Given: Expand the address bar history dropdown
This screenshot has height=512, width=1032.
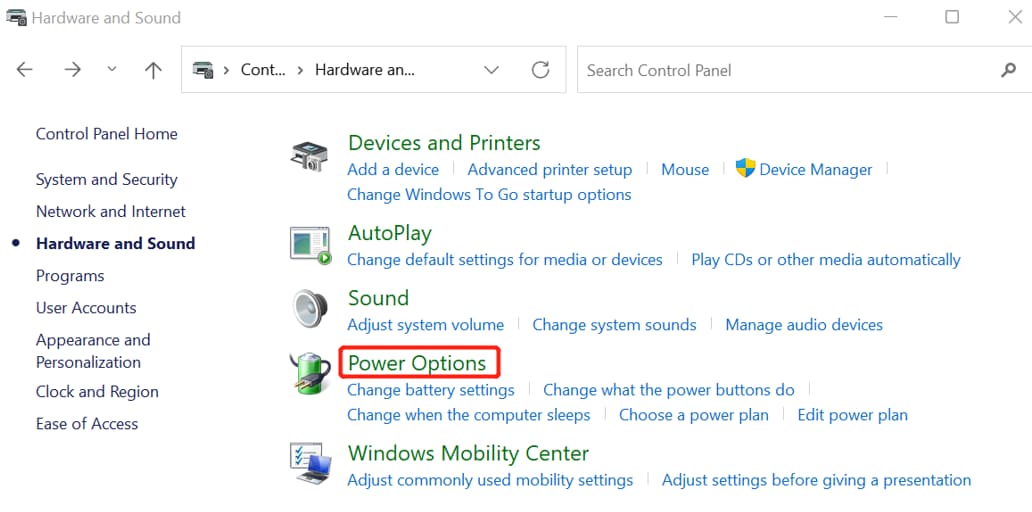Looking at the screenshot, I should (x=491, y=70).
